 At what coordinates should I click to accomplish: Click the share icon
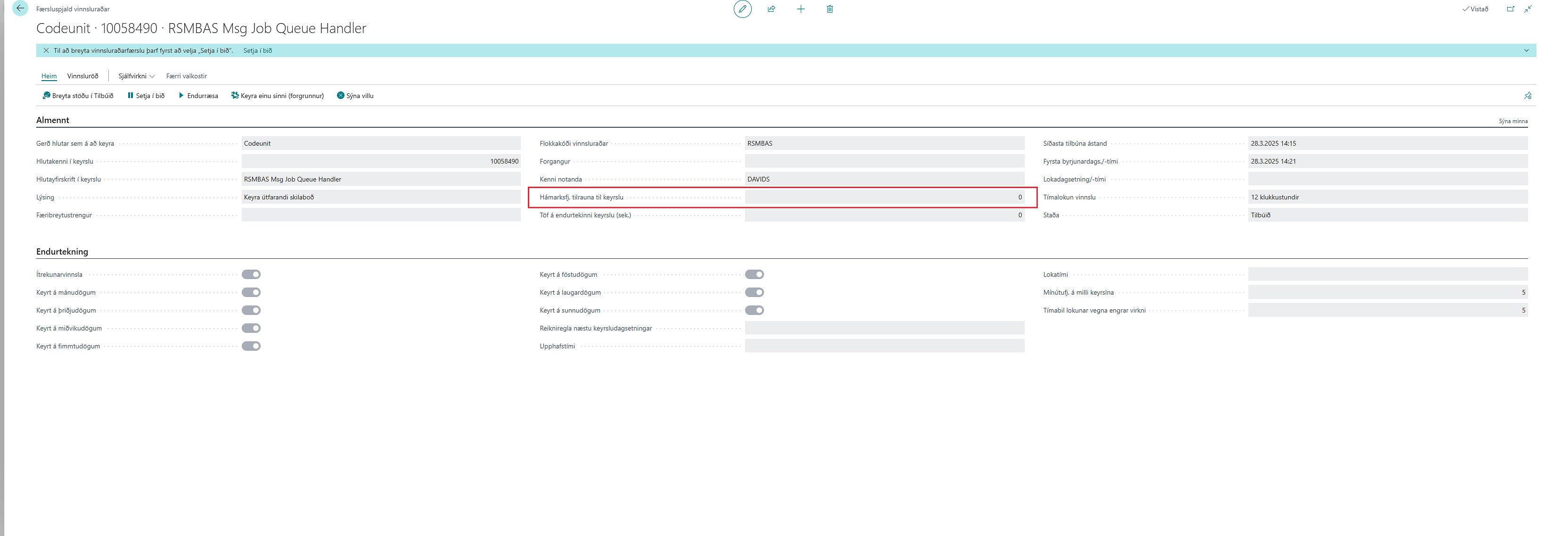tap(771, 9)
